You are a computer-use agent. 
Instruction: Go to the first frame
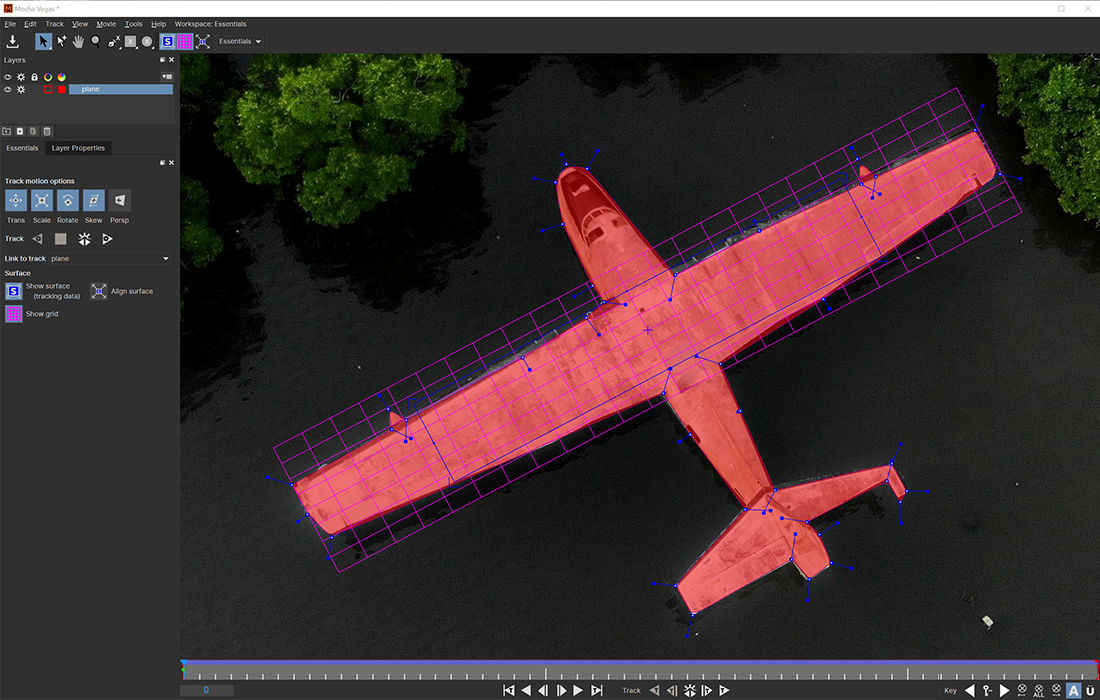point(508,690)
